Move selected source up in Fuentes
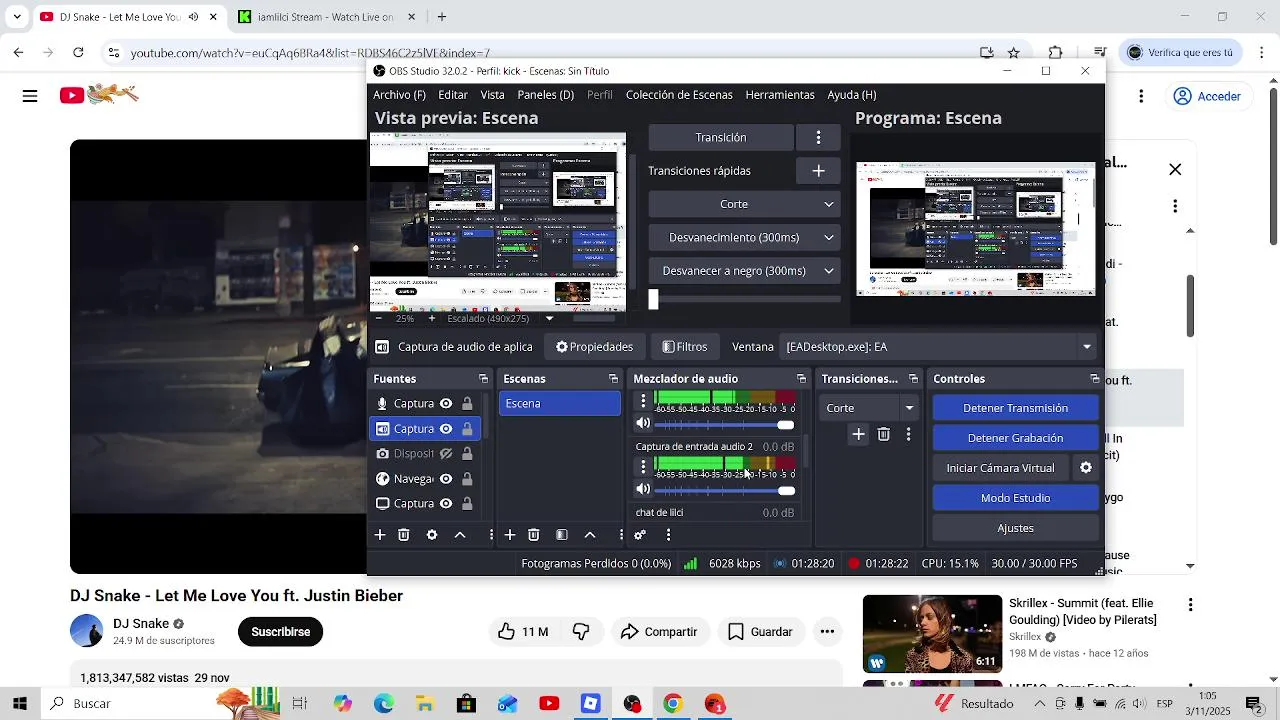This screenshot has height=720, width=1280. [x=460, y=535]
